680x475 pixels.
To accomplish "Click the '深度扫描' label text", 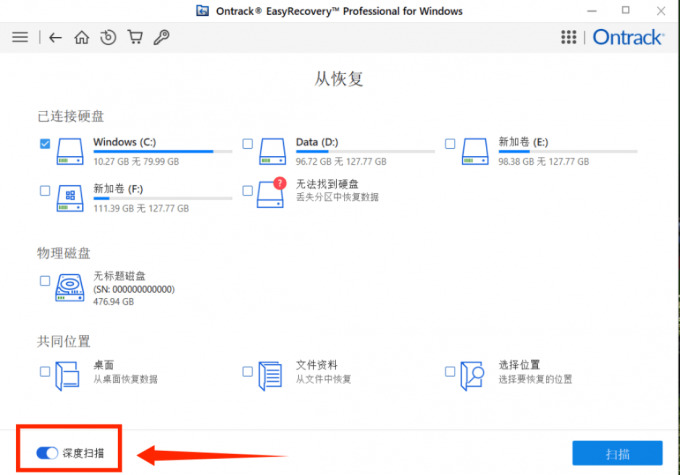I will (83, 453).
